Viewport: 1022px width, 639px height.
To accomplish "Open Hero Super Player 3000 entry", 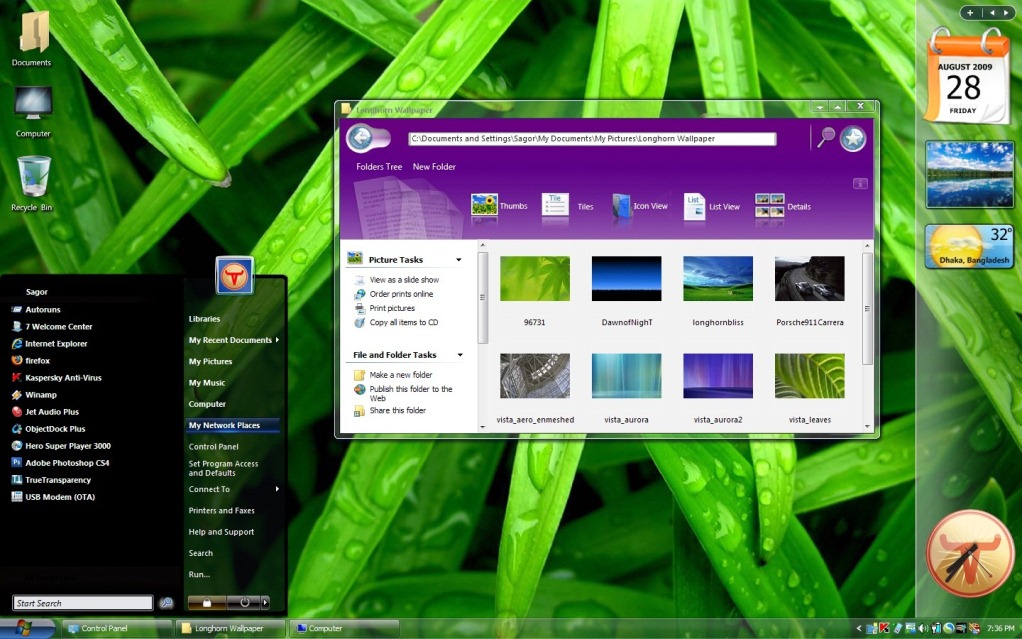I will (x=68, y=446).
